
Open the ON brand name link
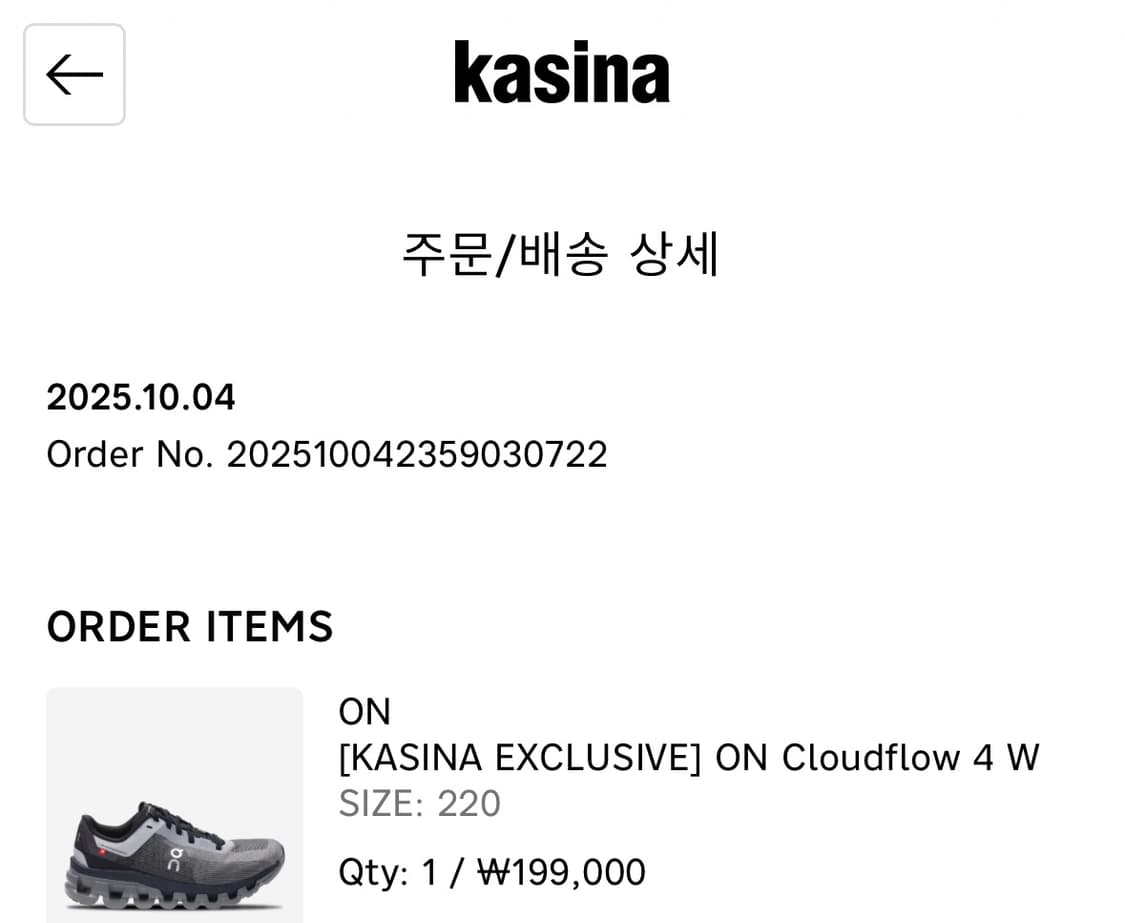(x=364, y=712)
